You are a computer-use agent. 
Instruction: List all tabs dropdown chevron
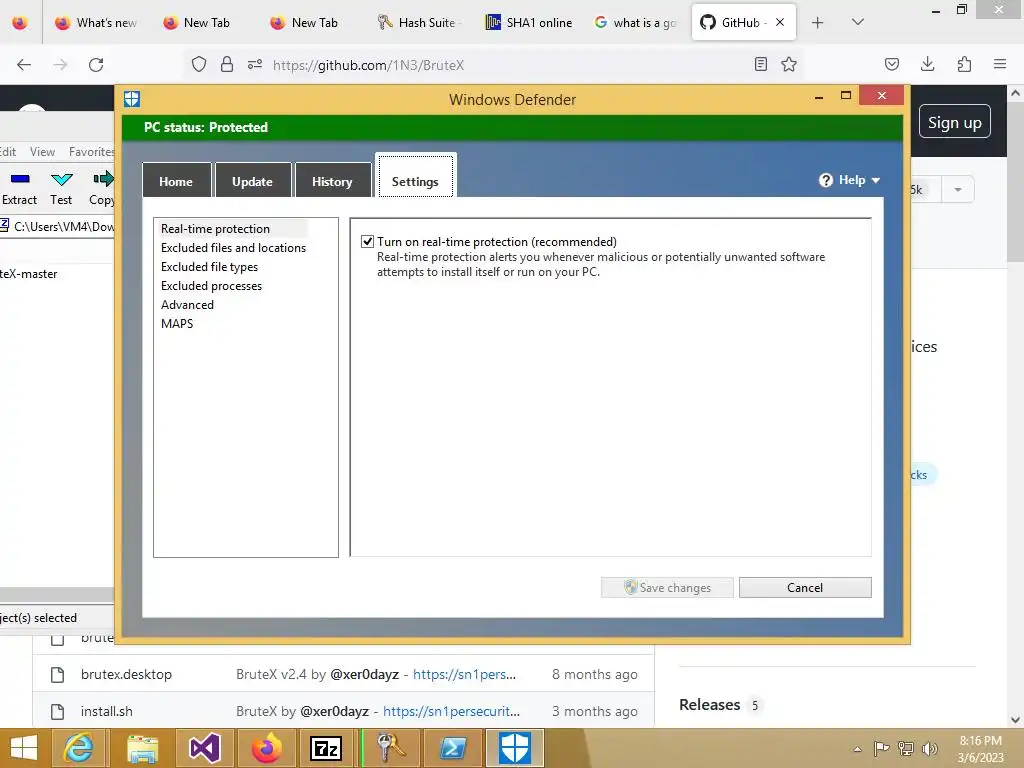tap(857, 22)
